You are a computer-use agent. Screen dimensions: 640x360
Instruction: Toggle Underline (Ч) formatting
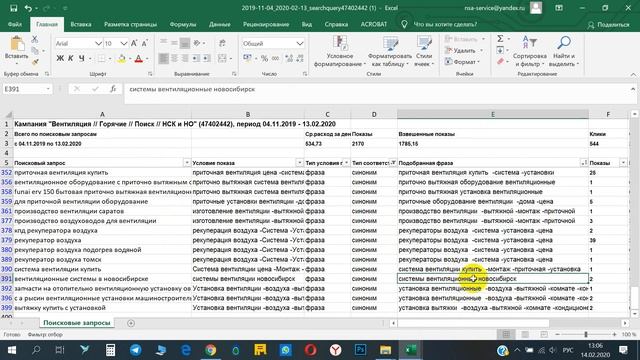(x=82, y=59)
